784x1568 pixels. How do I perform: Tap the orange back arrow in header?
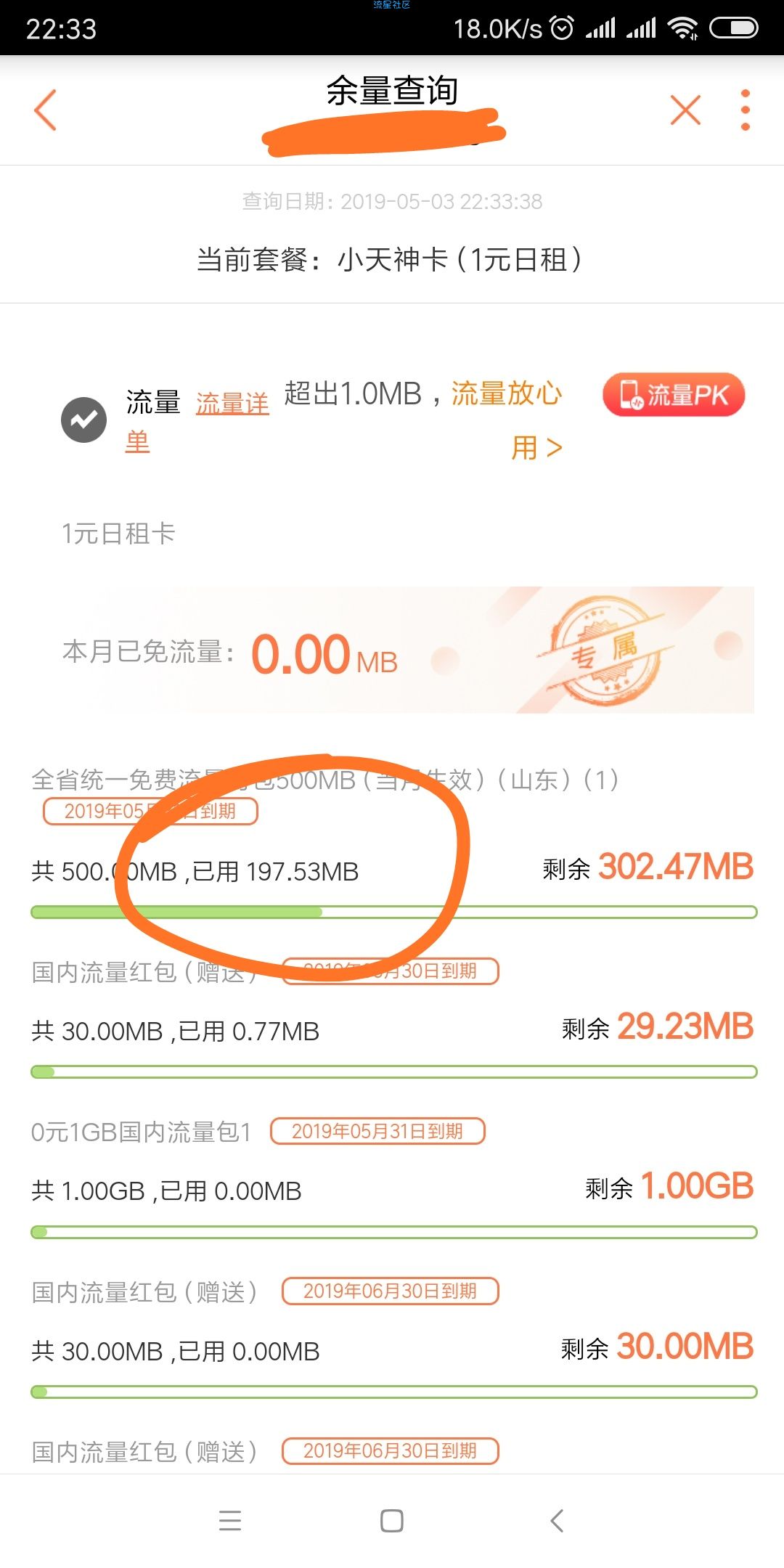pos(45,110)
